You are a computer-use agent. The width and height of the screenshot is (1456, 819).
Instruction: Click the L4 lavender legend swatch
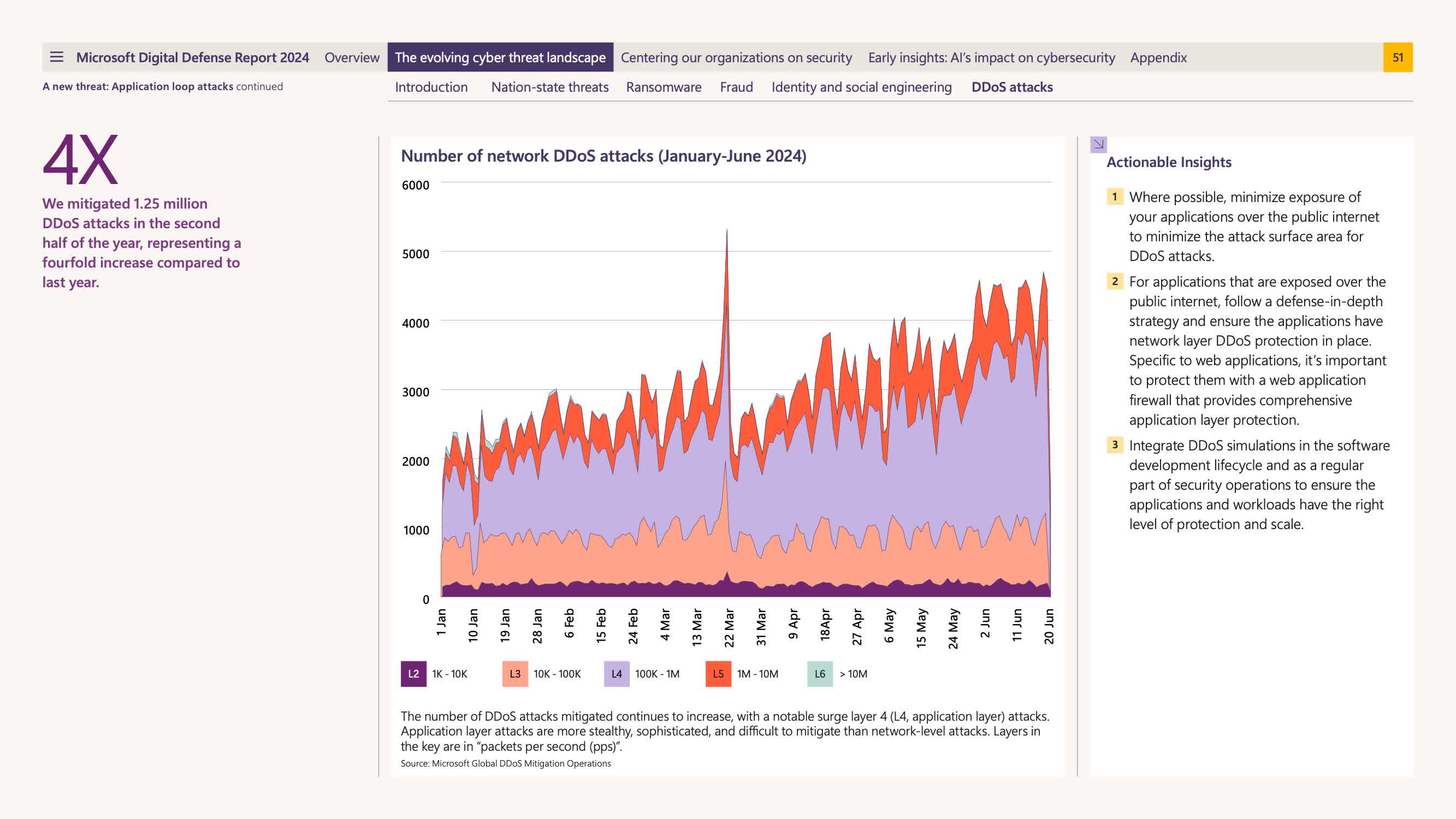616,674
